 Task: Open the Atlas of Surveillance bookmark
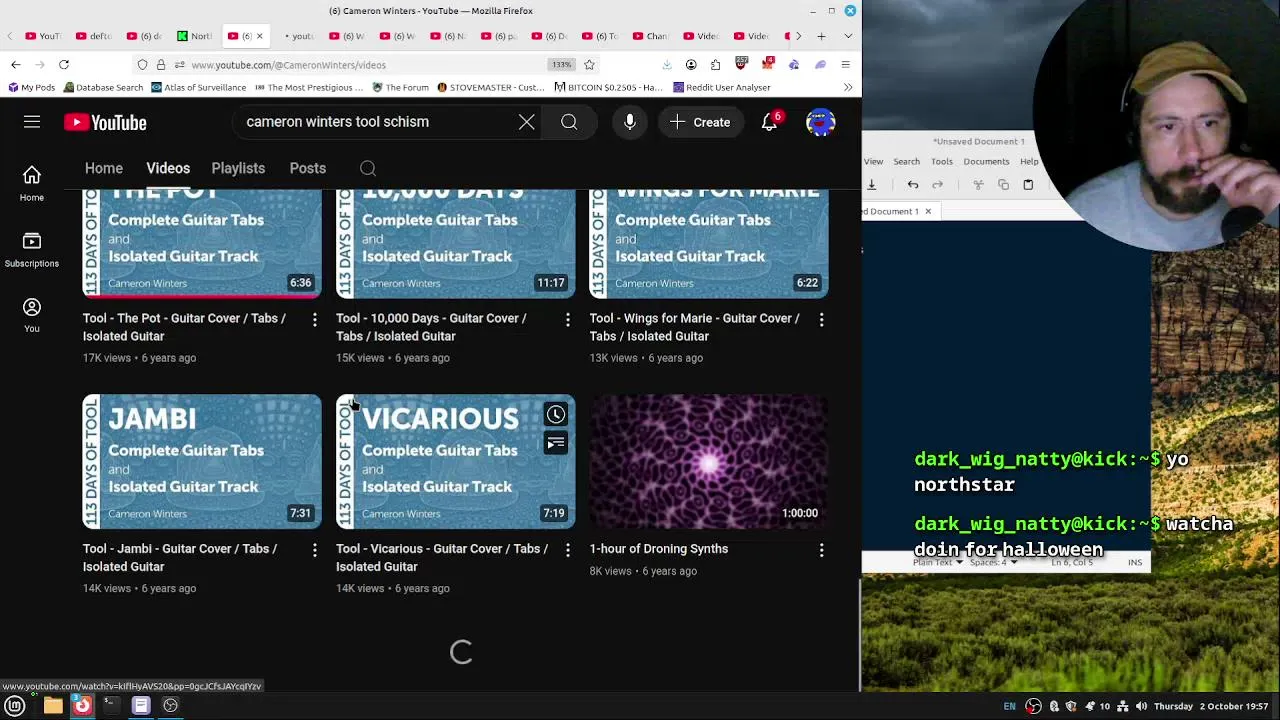(199, 87)
